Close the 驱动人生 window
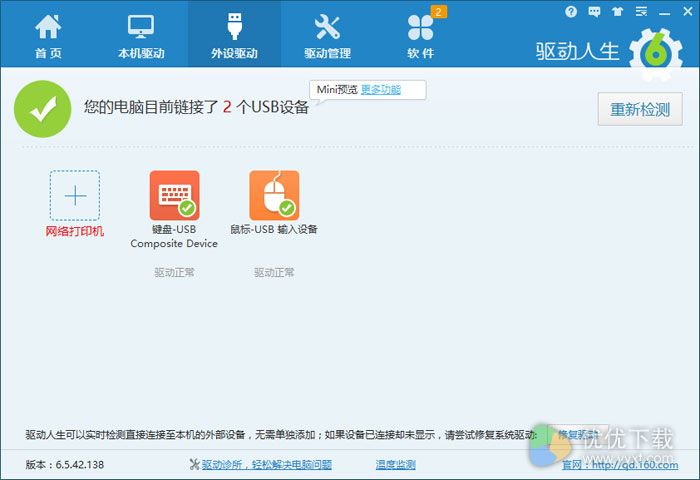This screenshot has width=700, height=480. [688, 12]
